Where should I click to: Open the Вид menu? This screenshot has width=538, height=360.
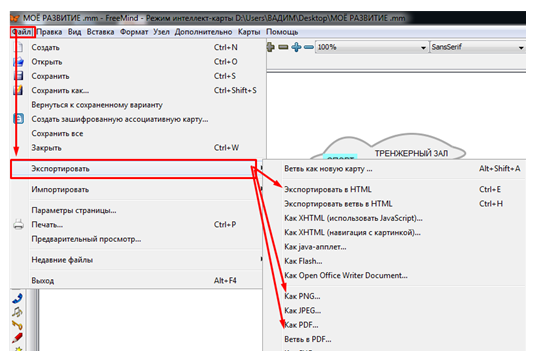click(74, 32)
